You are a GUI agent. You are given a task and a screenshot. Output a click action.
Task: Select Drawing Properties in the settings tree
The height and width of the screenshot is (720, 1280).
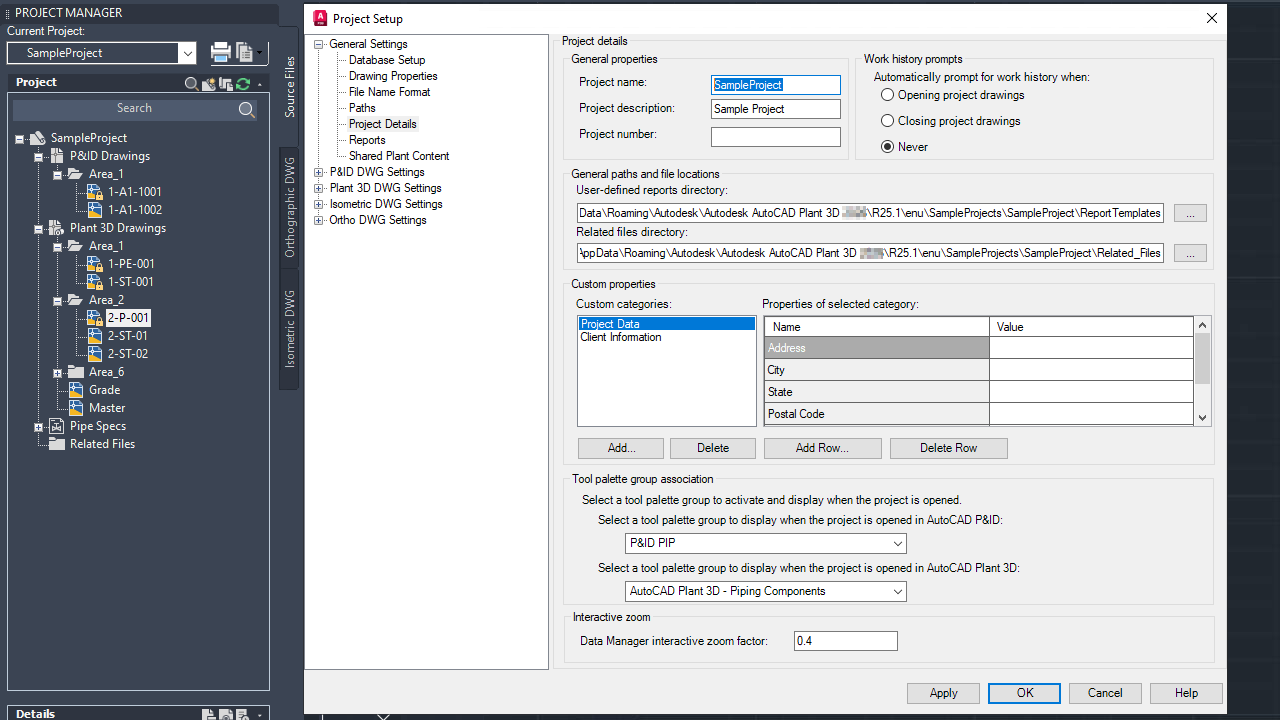coord(393,76)
